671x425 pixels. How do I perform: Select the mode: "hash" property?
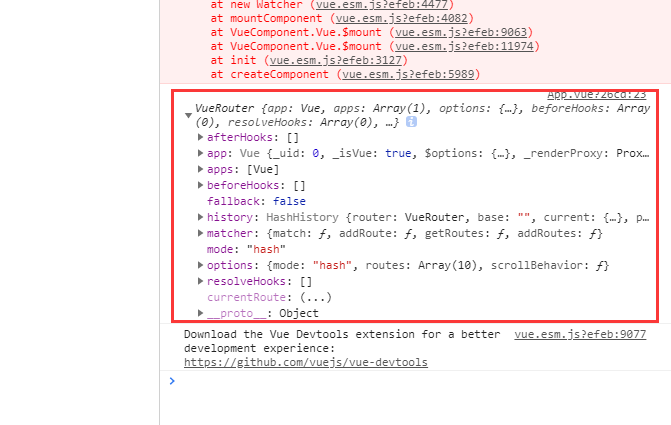tap(246, 249)
